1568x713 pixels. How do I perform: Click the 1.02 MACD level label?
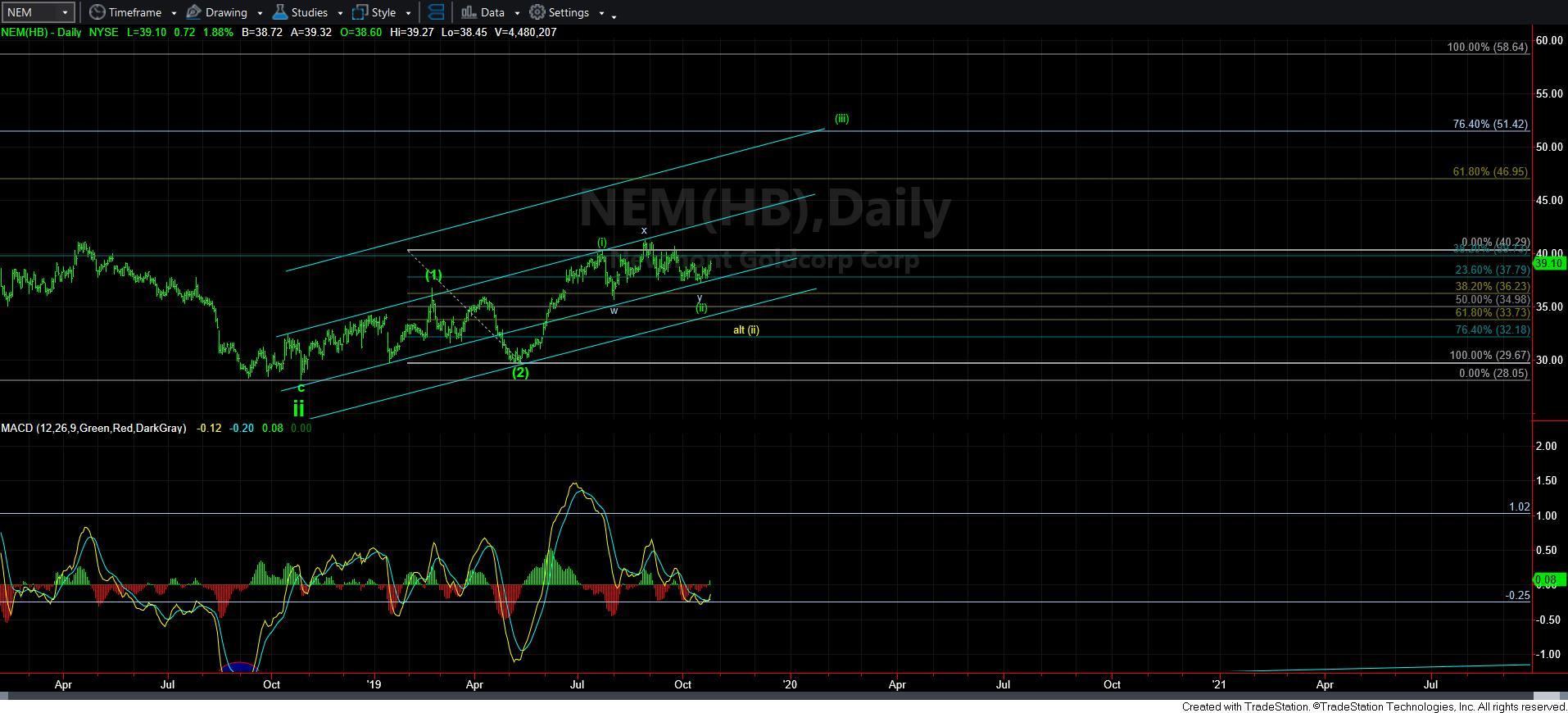tap(1519, 507)
